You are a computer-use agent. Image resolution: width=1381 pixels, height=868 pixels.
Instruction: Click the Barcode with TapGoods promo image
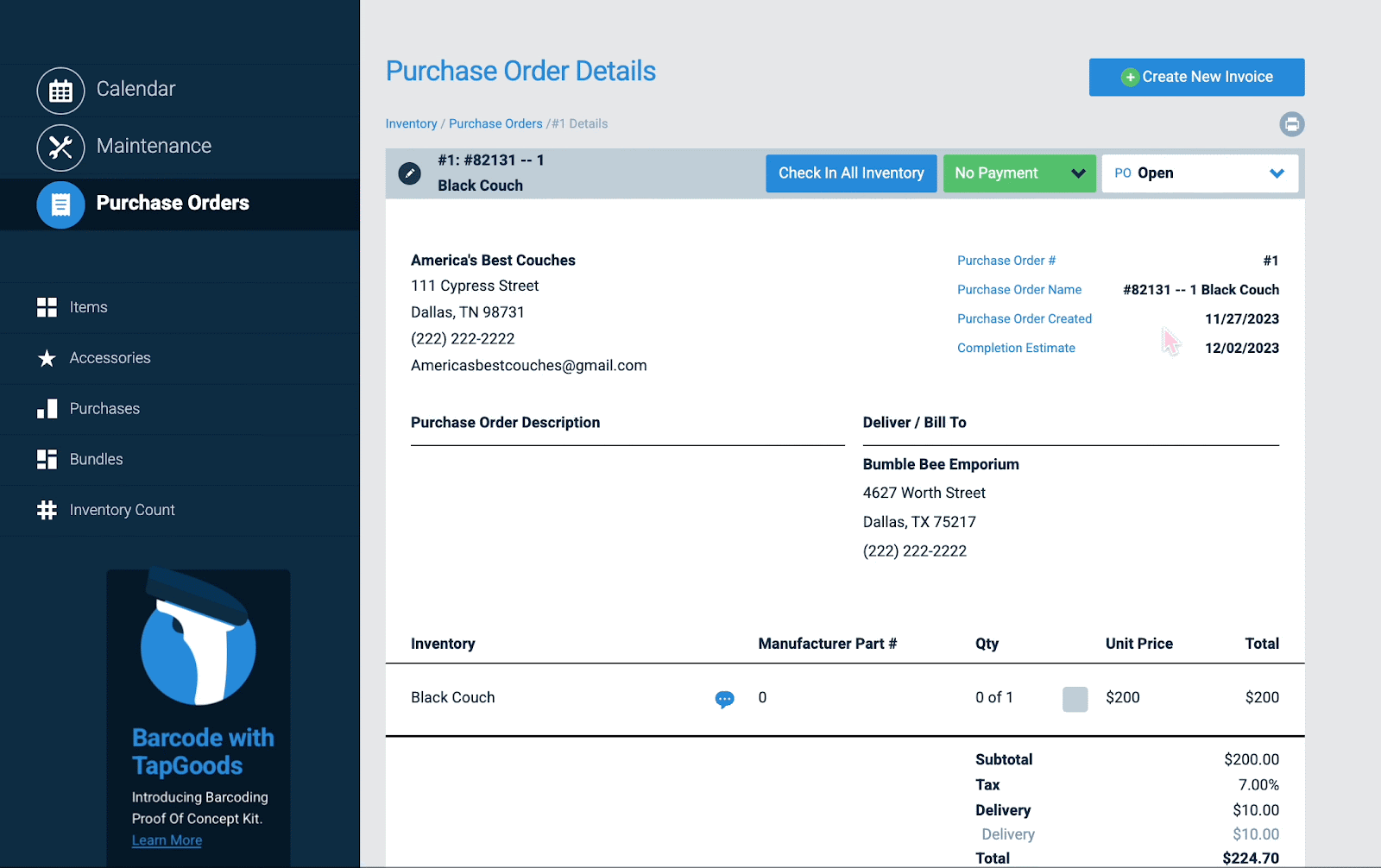coord(198,638)
